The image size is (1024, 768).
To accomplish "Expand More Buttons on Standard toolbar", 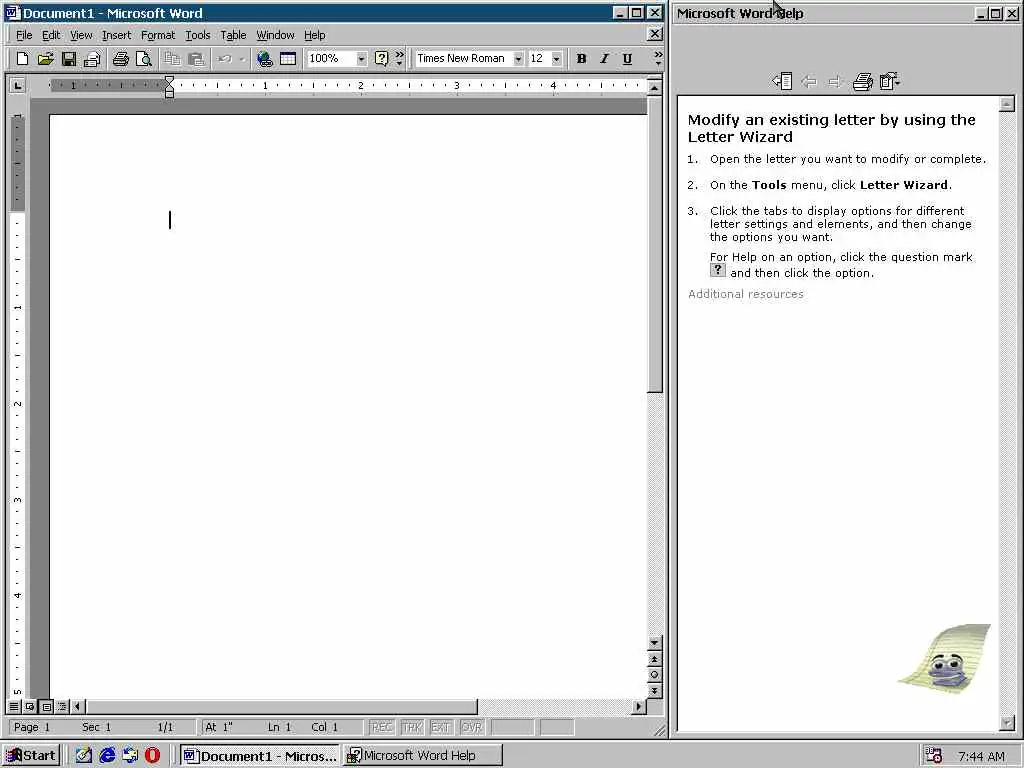I will coord(399,59).
